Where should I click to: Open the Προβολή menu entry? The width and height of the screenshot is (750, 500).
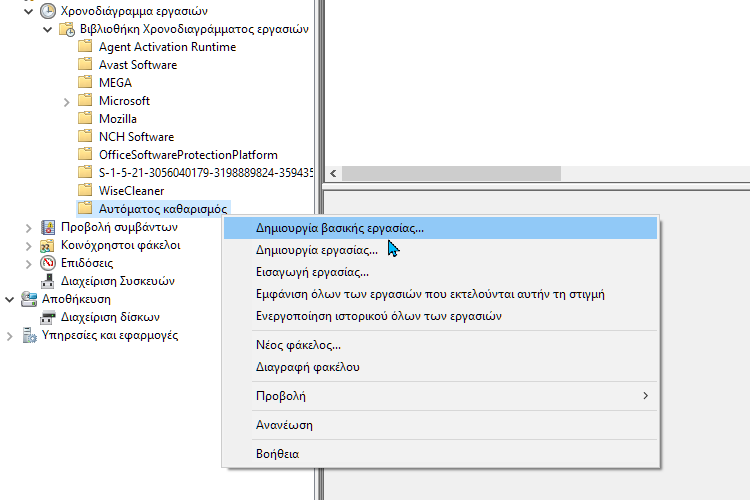[441, 396]
